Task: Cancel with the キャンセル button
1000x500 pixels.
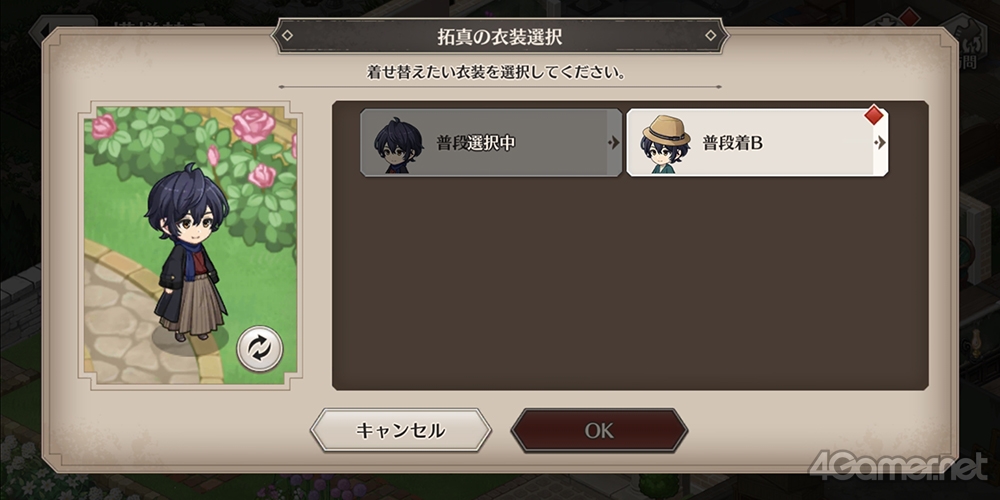Action: [401, 430]
